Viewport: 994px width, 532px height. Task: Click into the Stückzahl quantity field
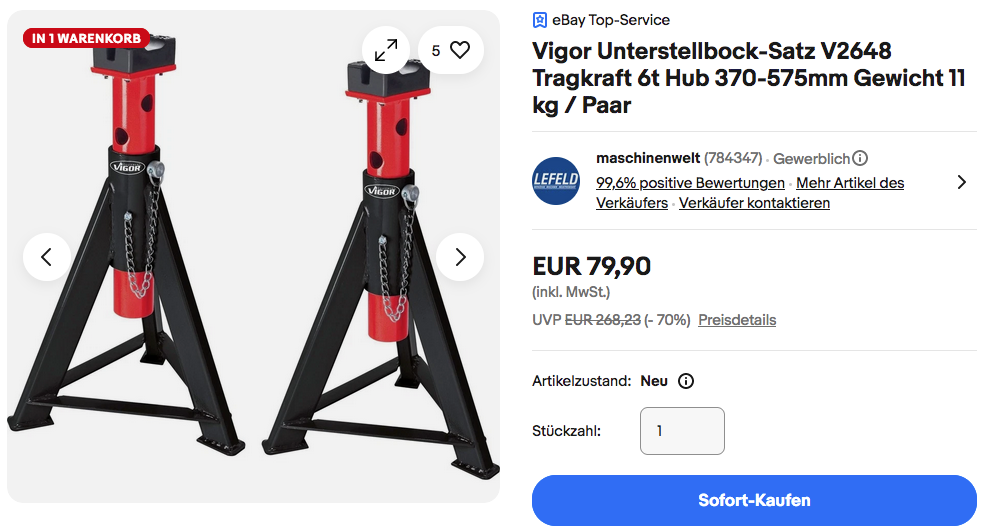(x=682, y=431)
